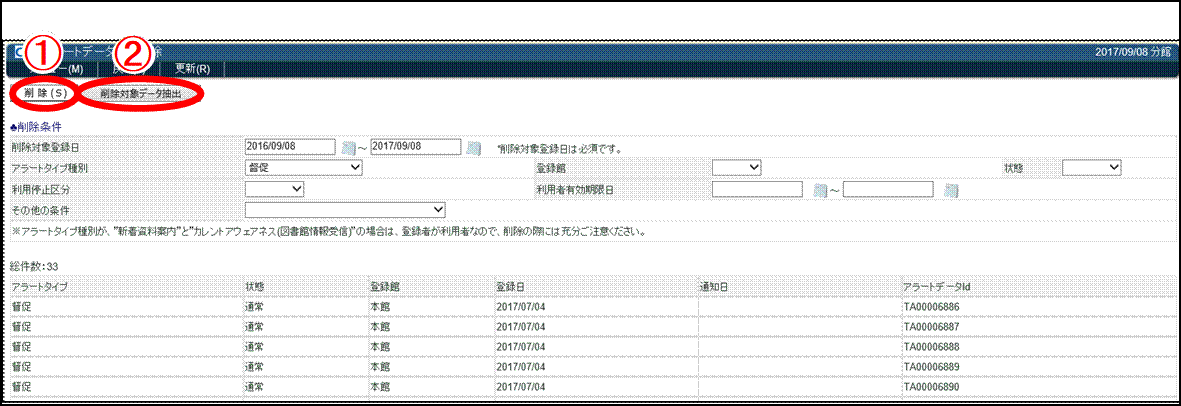1181x406 pixels.
Task: Click the 削除条件 section heading
Action: click(x=36, y=126)
